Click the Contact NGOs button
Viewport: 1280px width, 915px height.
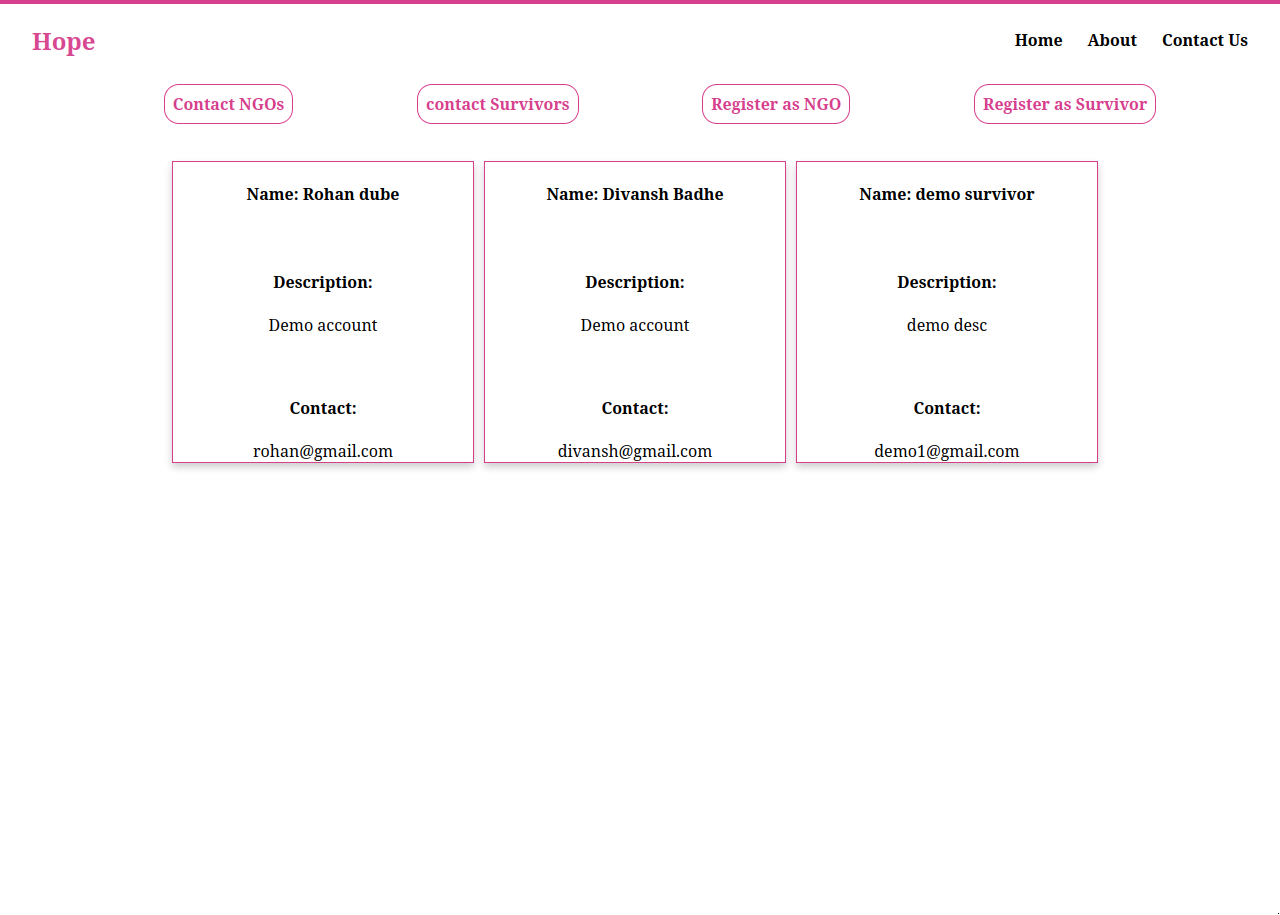tap(228, 104)
